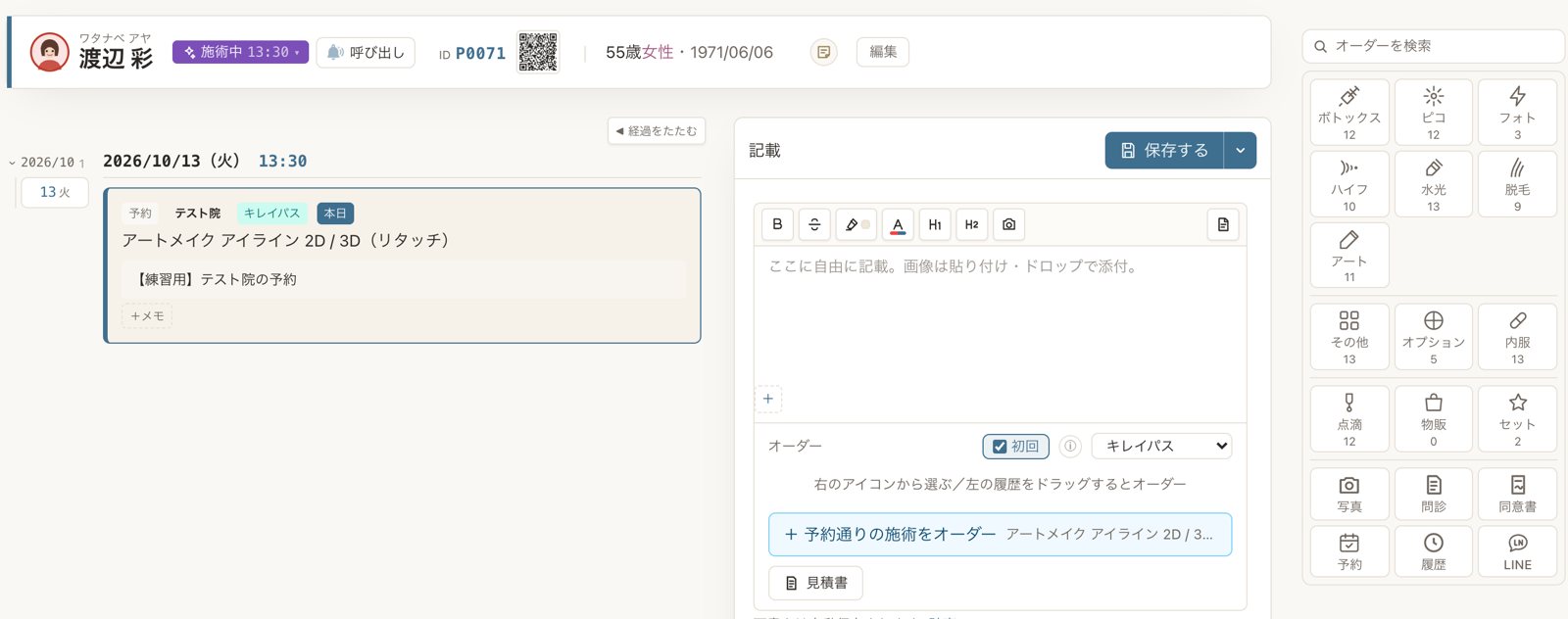The image size is (1568, 619).
Task: Order the treatment via 予約通りの施術をオーダー
Action: (1000, 535)
